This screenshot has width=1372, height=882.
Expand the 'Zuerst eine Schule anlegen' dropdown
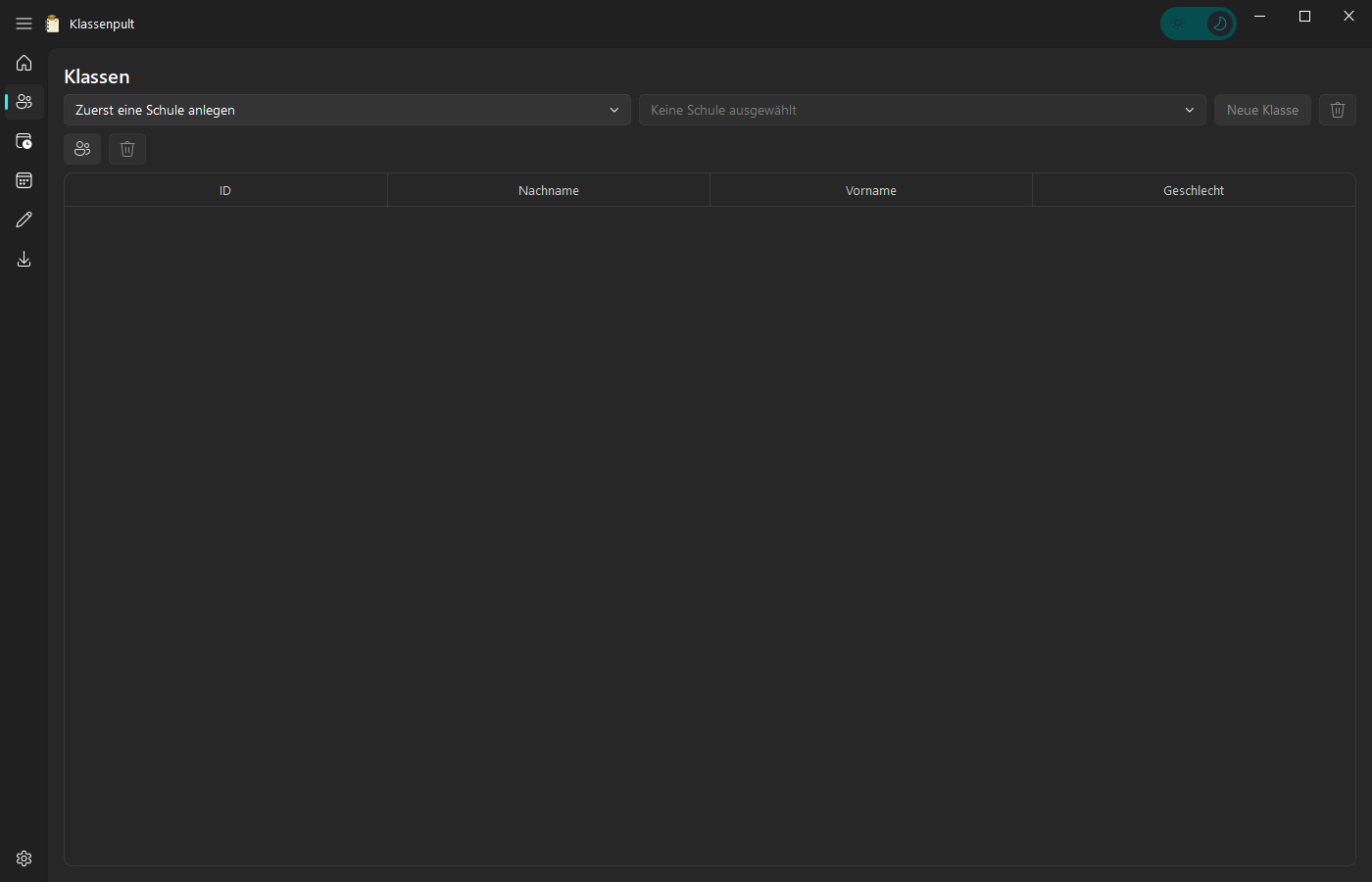(x=347, y=110)
